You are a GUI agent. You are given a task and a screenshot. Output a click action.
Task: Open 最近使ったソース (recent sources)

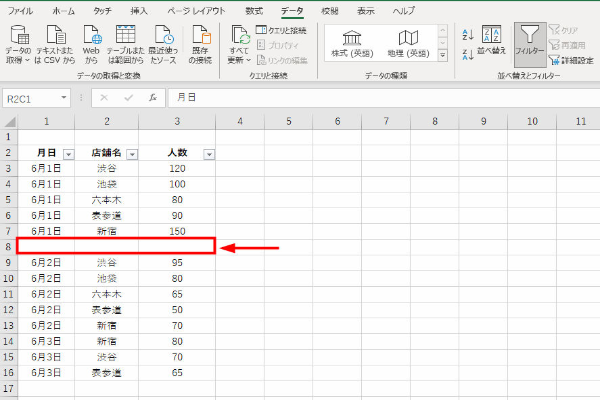coord(165,41)
